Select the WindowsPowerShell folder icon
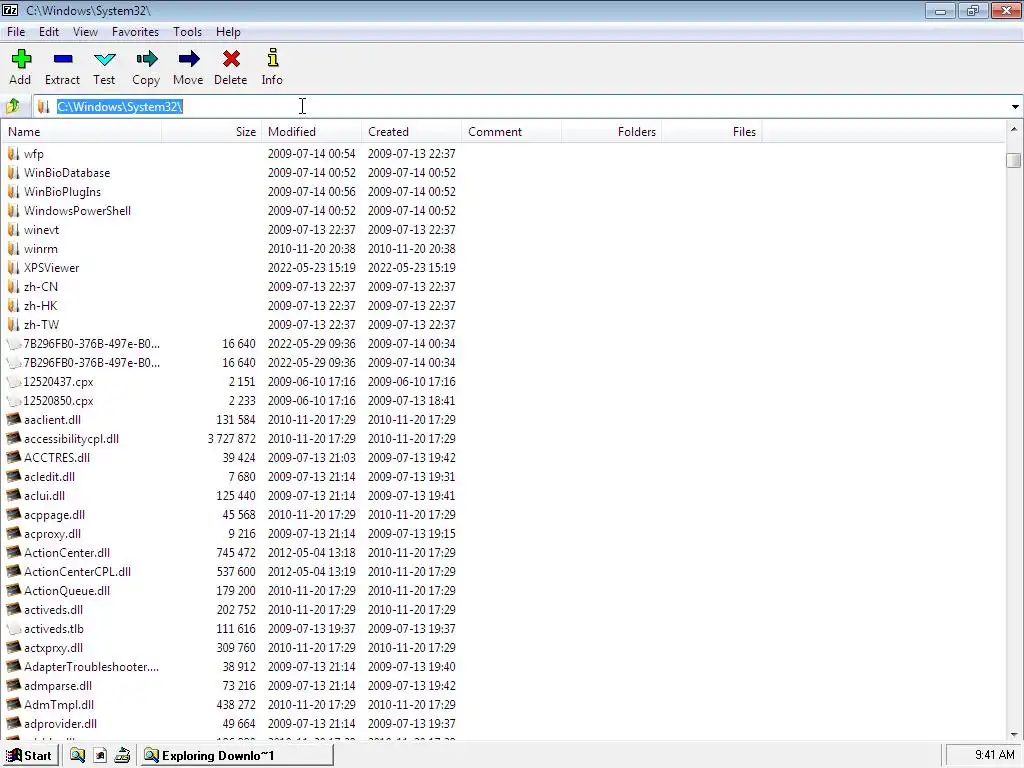 [x=13, y=210]
